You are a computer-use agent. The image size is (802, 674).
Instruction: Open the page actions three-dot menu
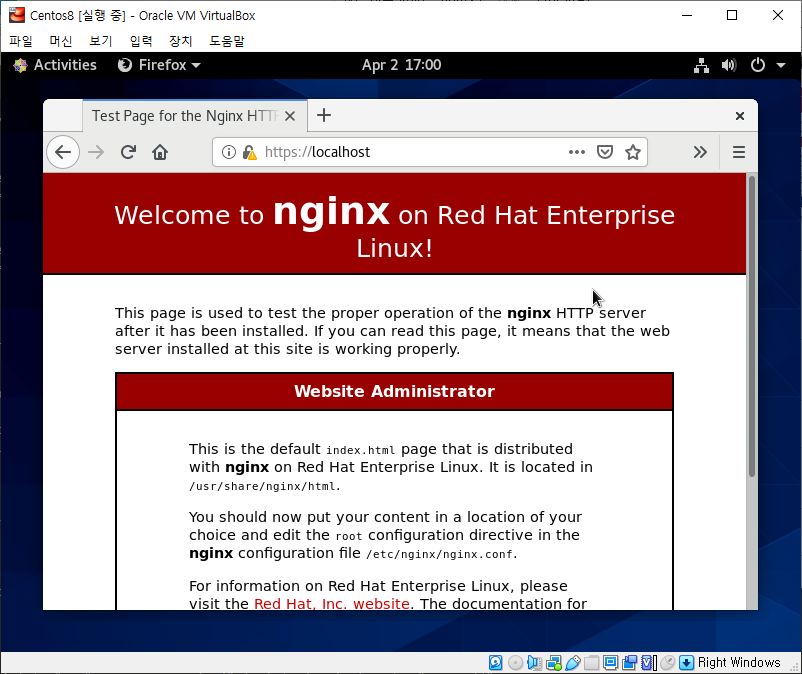click(x=576, y=152)
